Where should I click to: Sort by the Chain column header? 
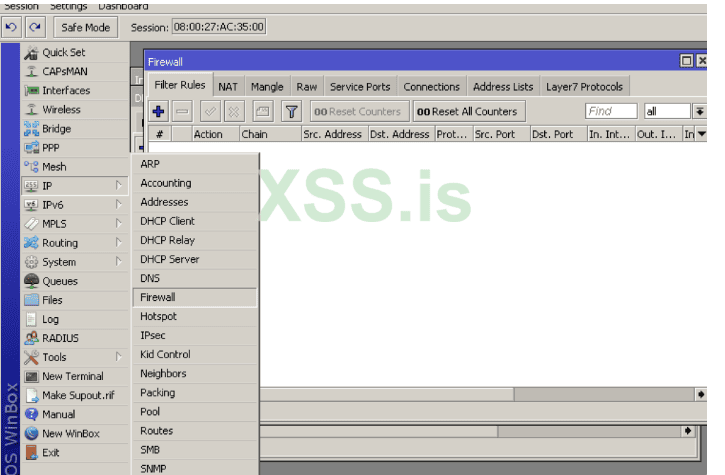pos(270,134)
